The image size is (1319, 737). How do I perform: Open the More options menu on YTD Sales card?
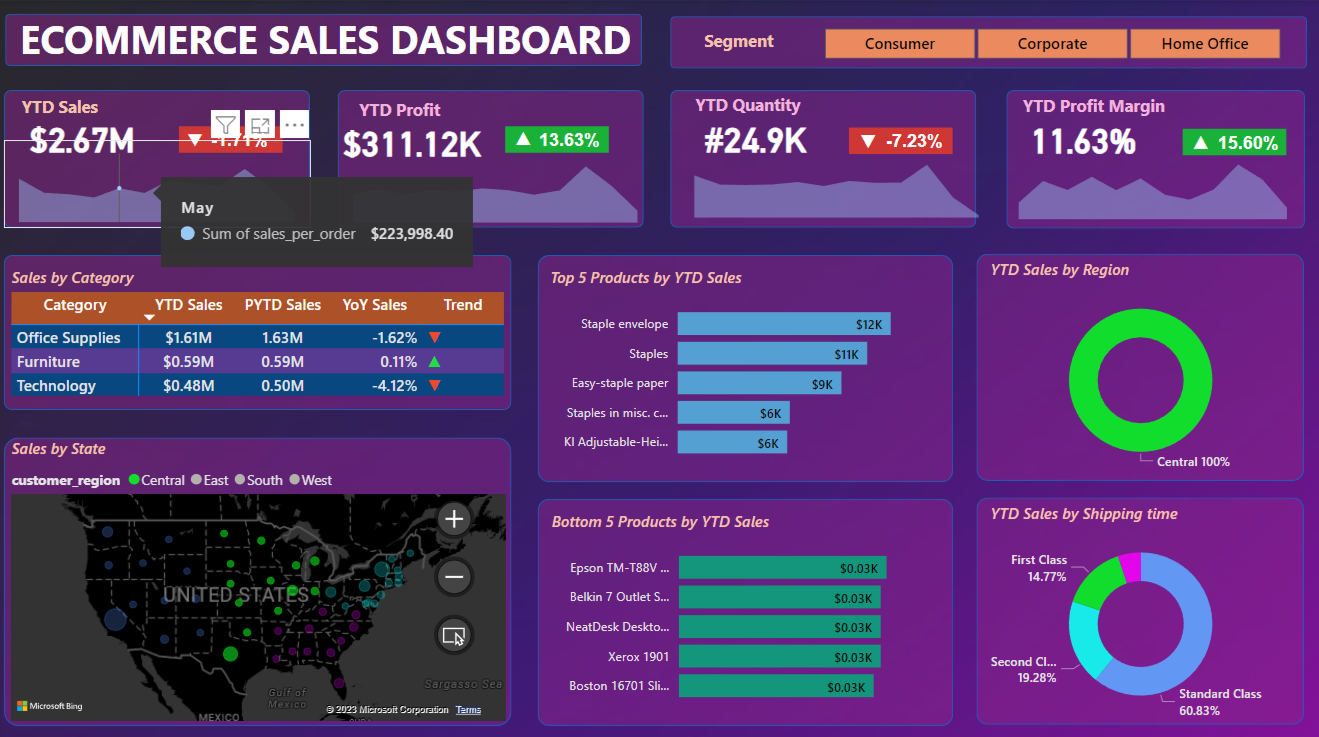(294, 124)
